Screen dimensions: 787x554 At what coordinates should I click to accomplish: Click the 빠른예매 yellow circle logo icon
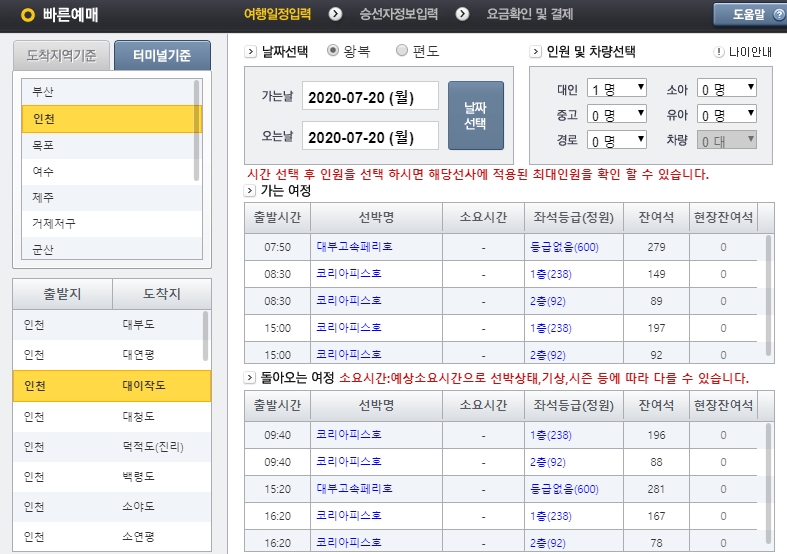[x=28, y=15]
